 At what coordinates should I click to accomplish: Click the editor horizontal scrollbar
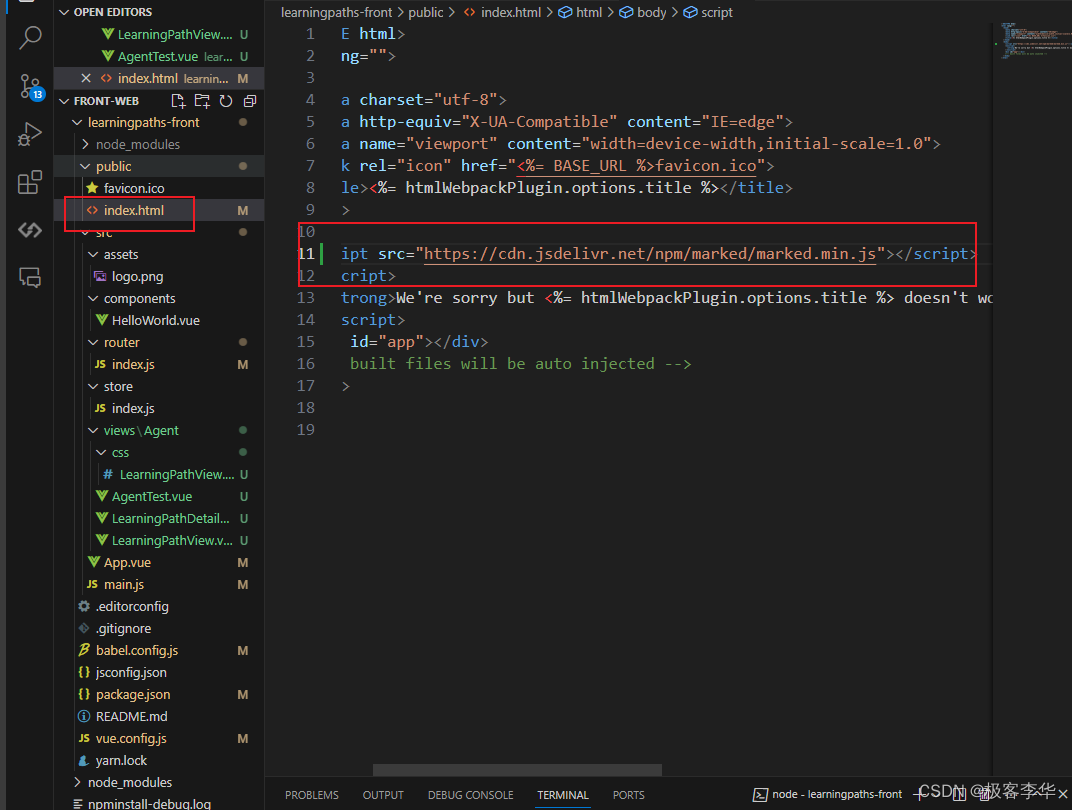point(517,770)
